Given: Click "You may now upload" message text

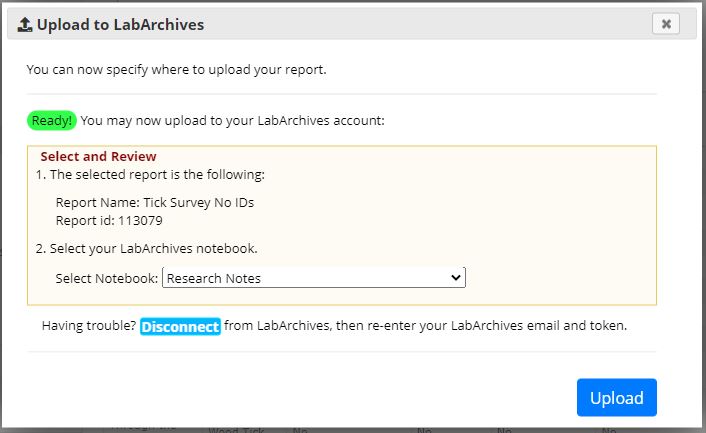Looking at the screenshot, I should pos(232,120).
